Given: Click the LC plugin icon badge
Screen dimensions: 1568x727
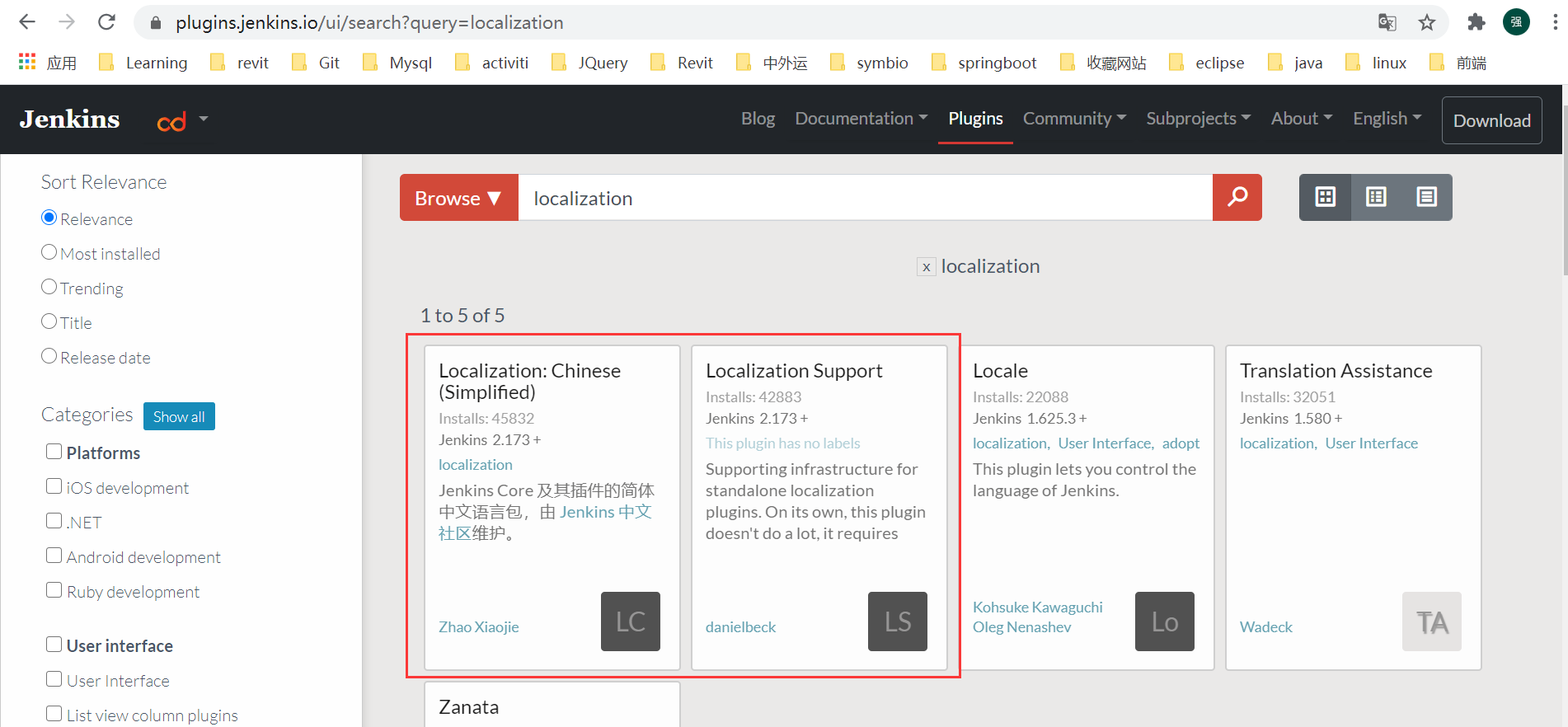Looking at the screenshot, I should pos(631,621).
